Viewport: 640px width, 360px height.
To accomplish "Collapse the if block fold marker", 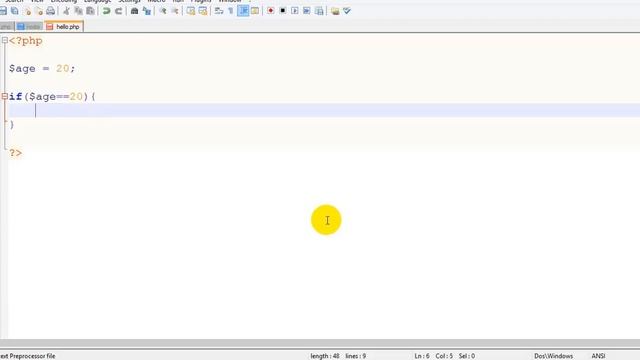I will point(4,96).
